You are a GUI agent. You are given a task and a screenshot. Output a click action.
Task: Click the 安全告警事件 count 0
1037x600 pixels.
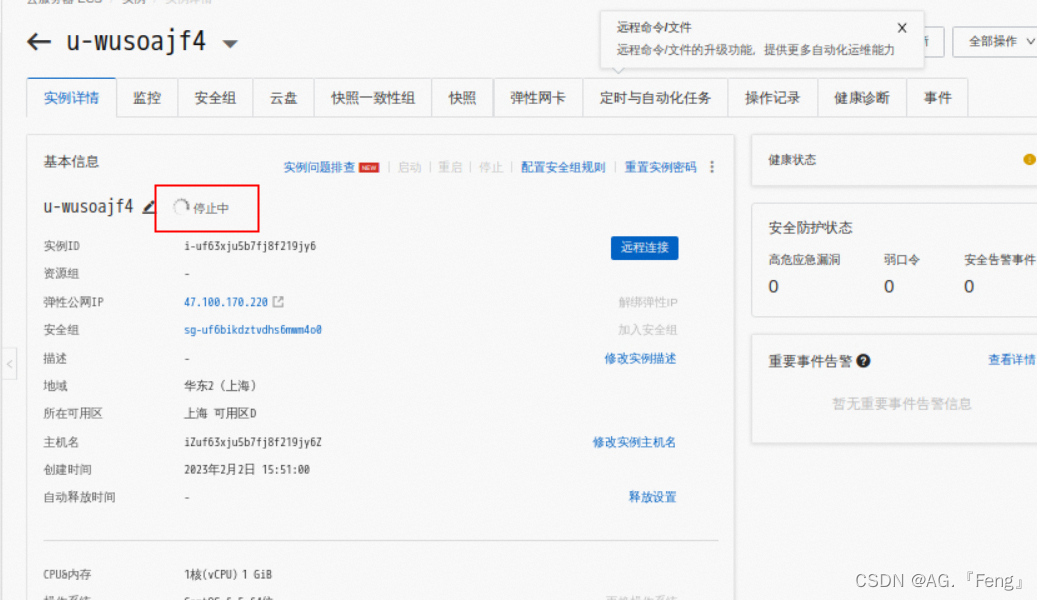point(969,286)
